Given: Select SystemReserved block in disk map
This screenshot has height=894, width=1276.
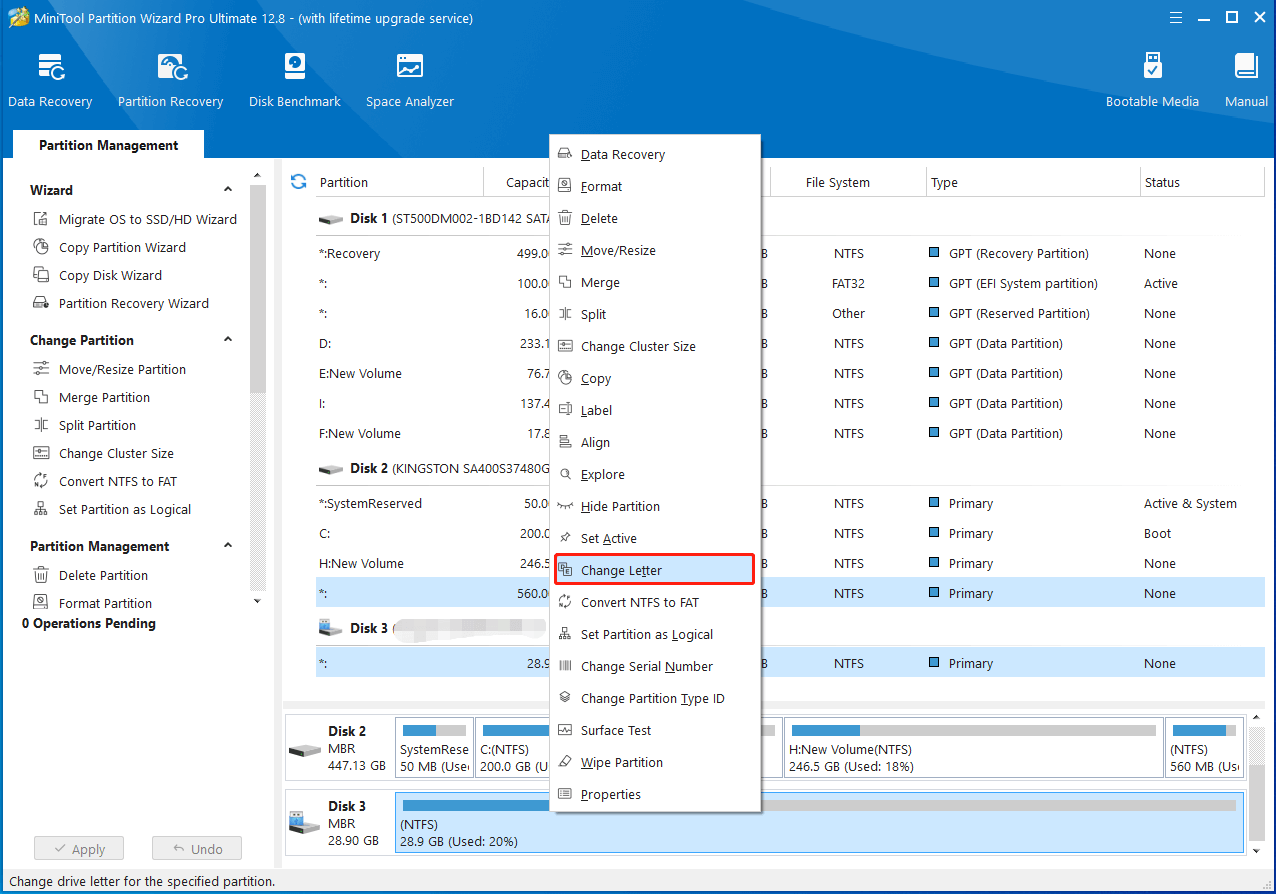Looking at the screenshot, I should point(434,747).
